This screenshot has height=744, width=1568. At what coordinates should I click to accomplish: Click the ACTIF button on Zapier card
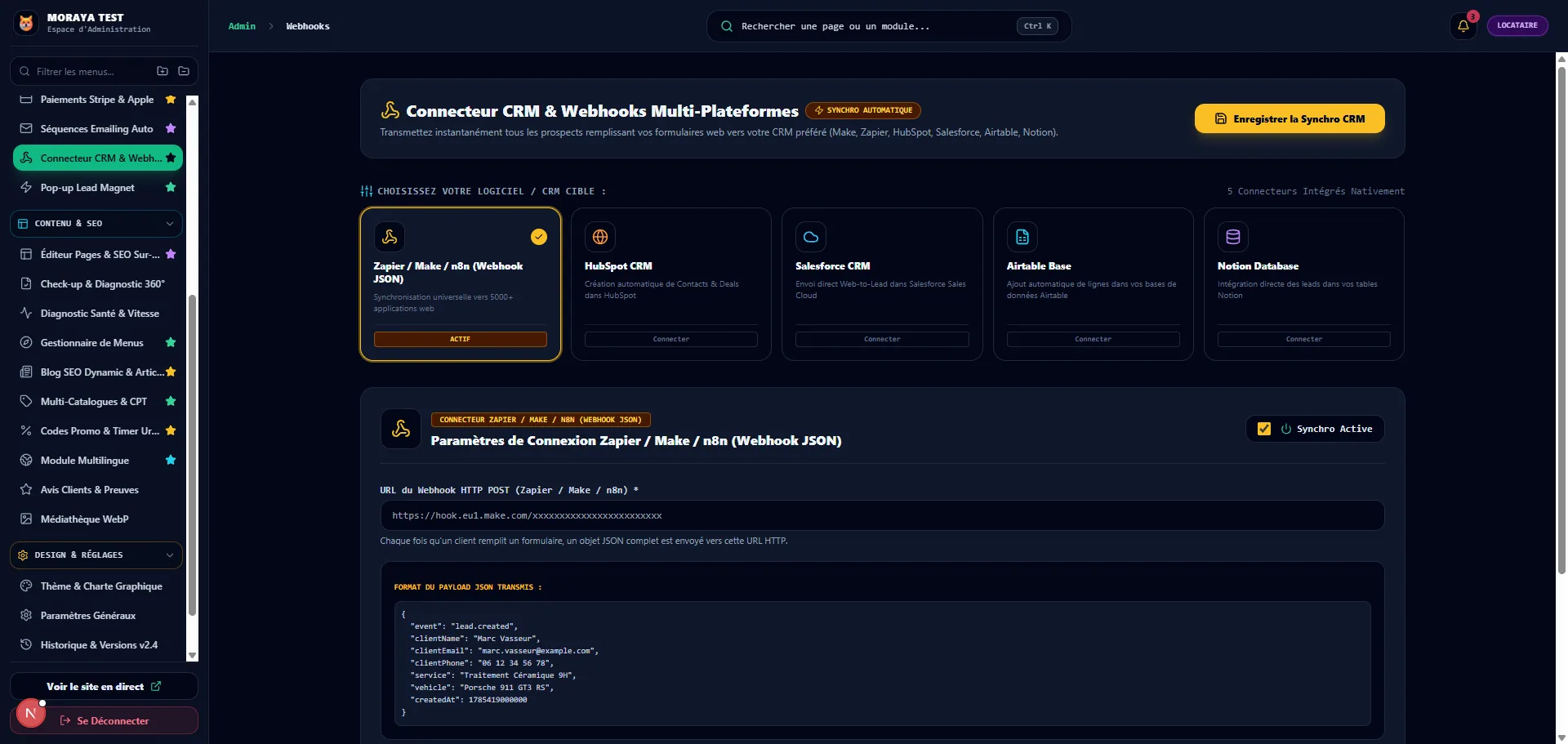click(461, 339)
